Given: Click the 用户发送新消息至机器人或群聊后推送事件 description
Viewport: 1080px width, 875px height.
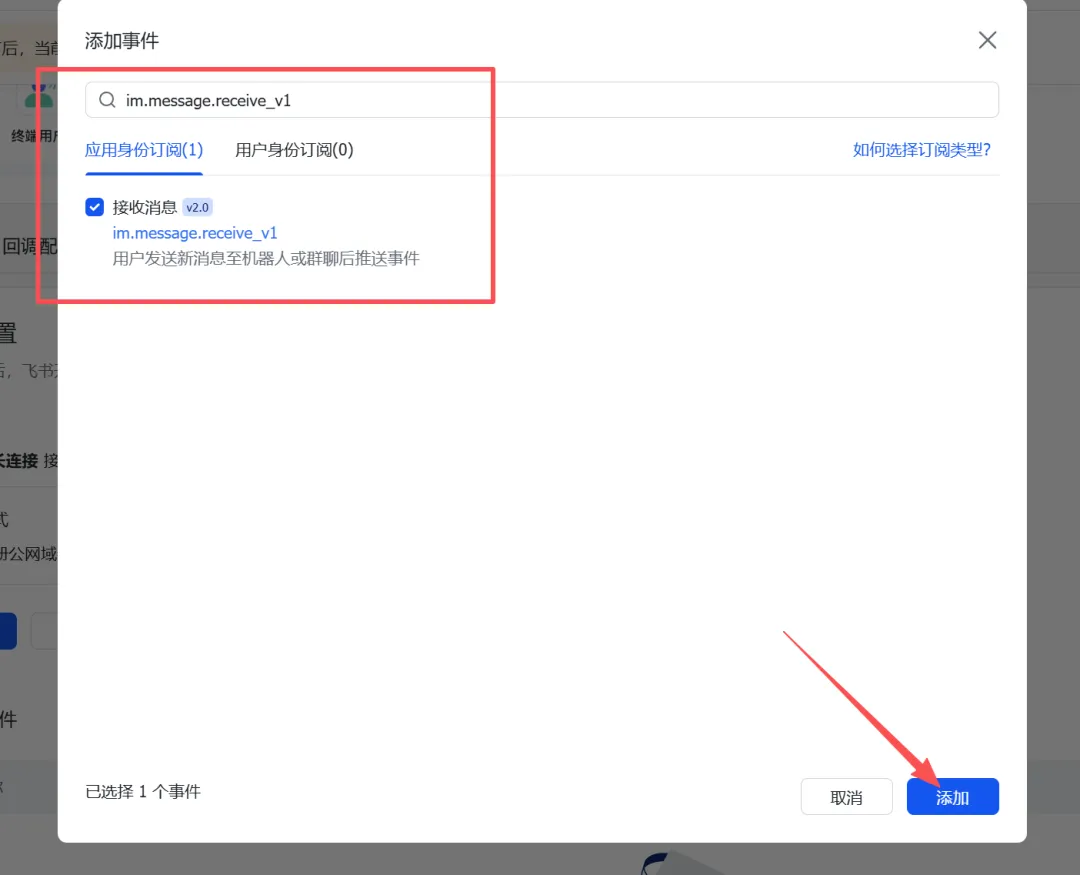Looking at the screenshot, I should coord(266,259).
